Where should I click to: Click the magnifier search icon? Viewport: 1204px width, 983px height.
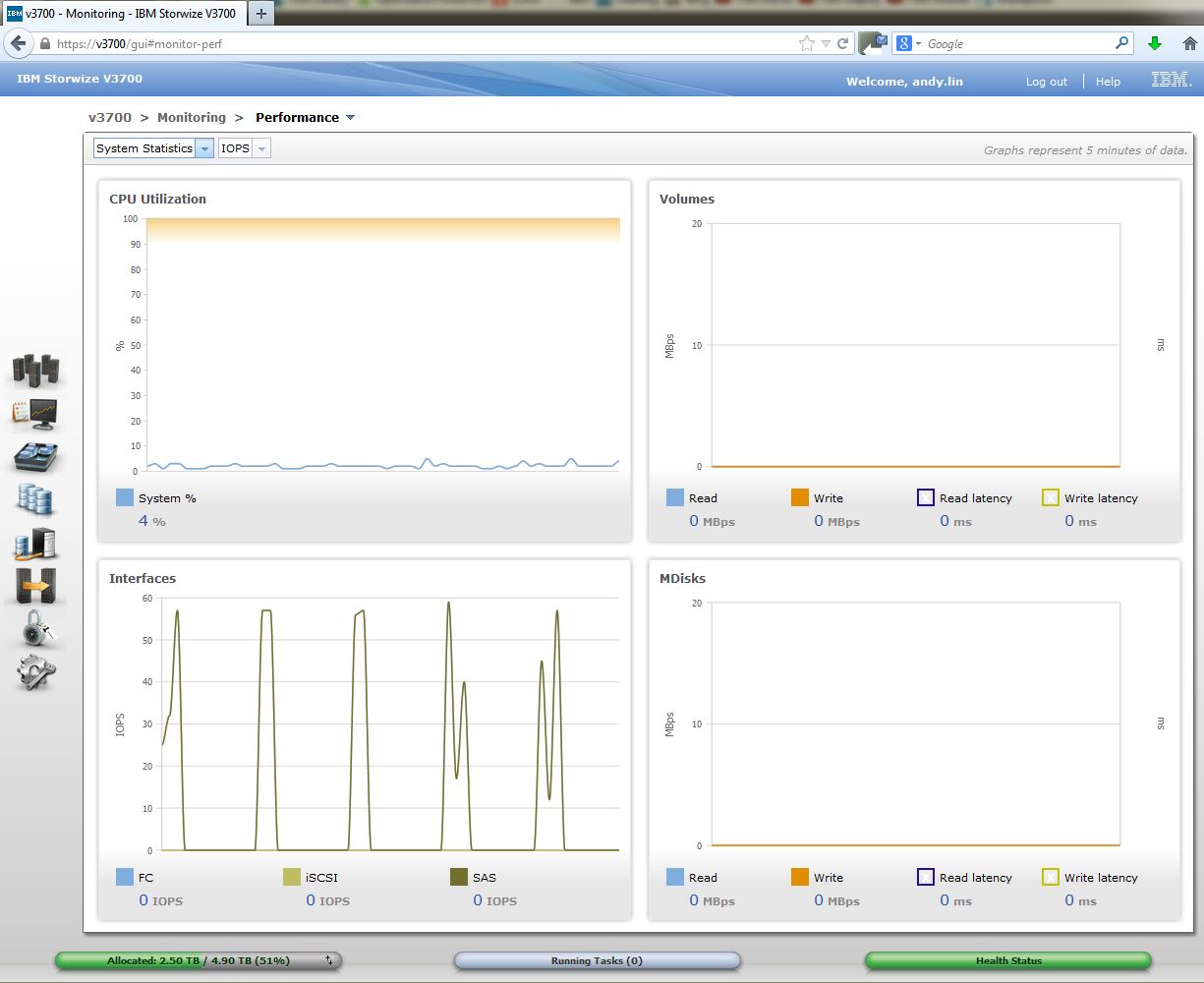coord(1122,43)
